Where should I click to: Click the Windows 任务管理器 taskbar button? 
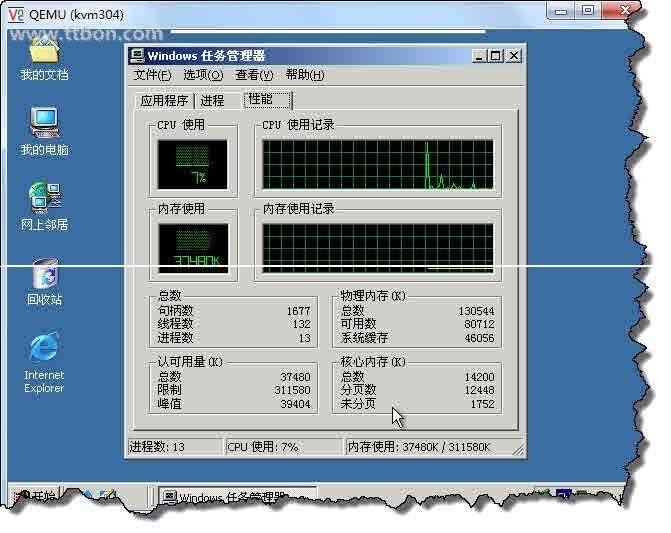tap(238, 497)
